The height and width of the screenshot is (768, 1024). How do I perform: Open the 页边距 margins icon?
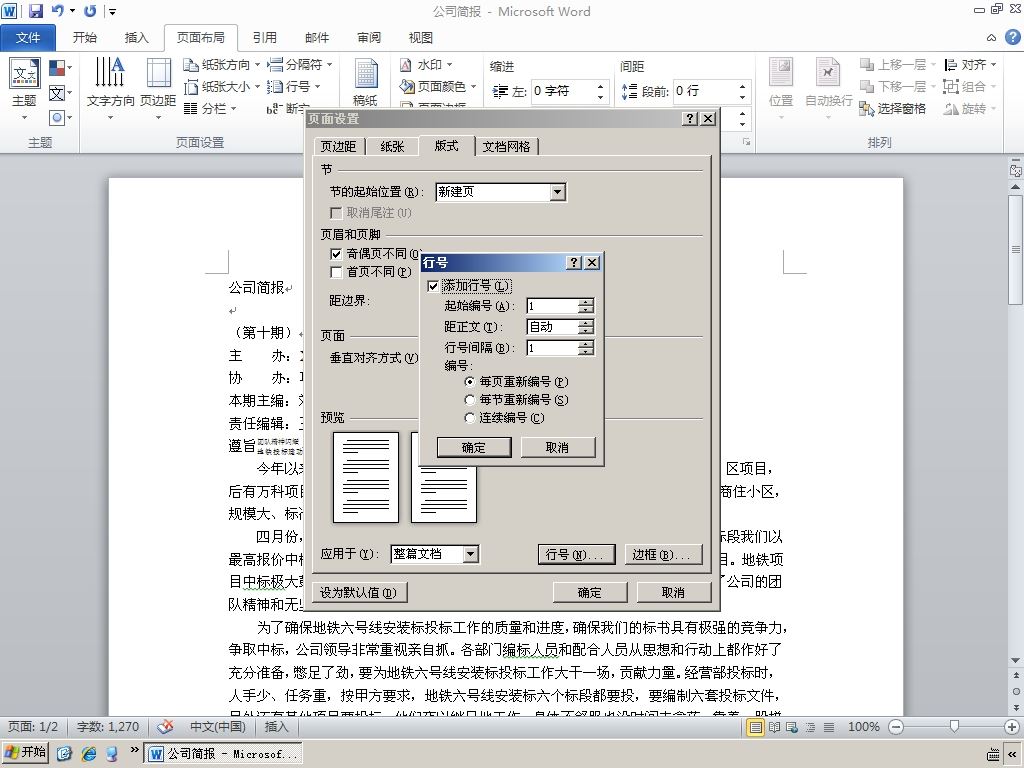point(158,72)
